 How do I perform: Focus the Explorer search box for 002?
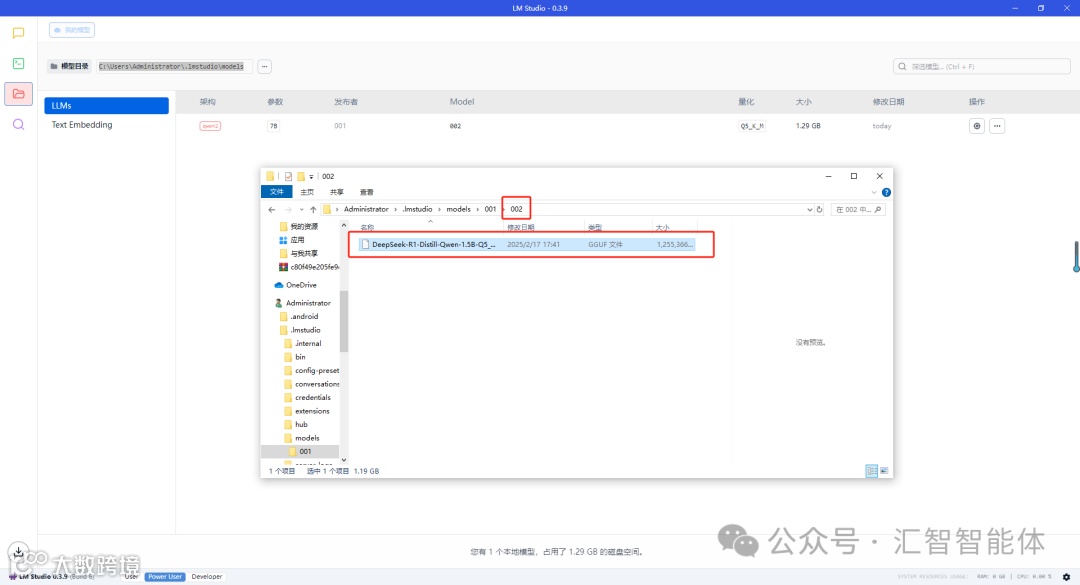[x=858, y=209]
